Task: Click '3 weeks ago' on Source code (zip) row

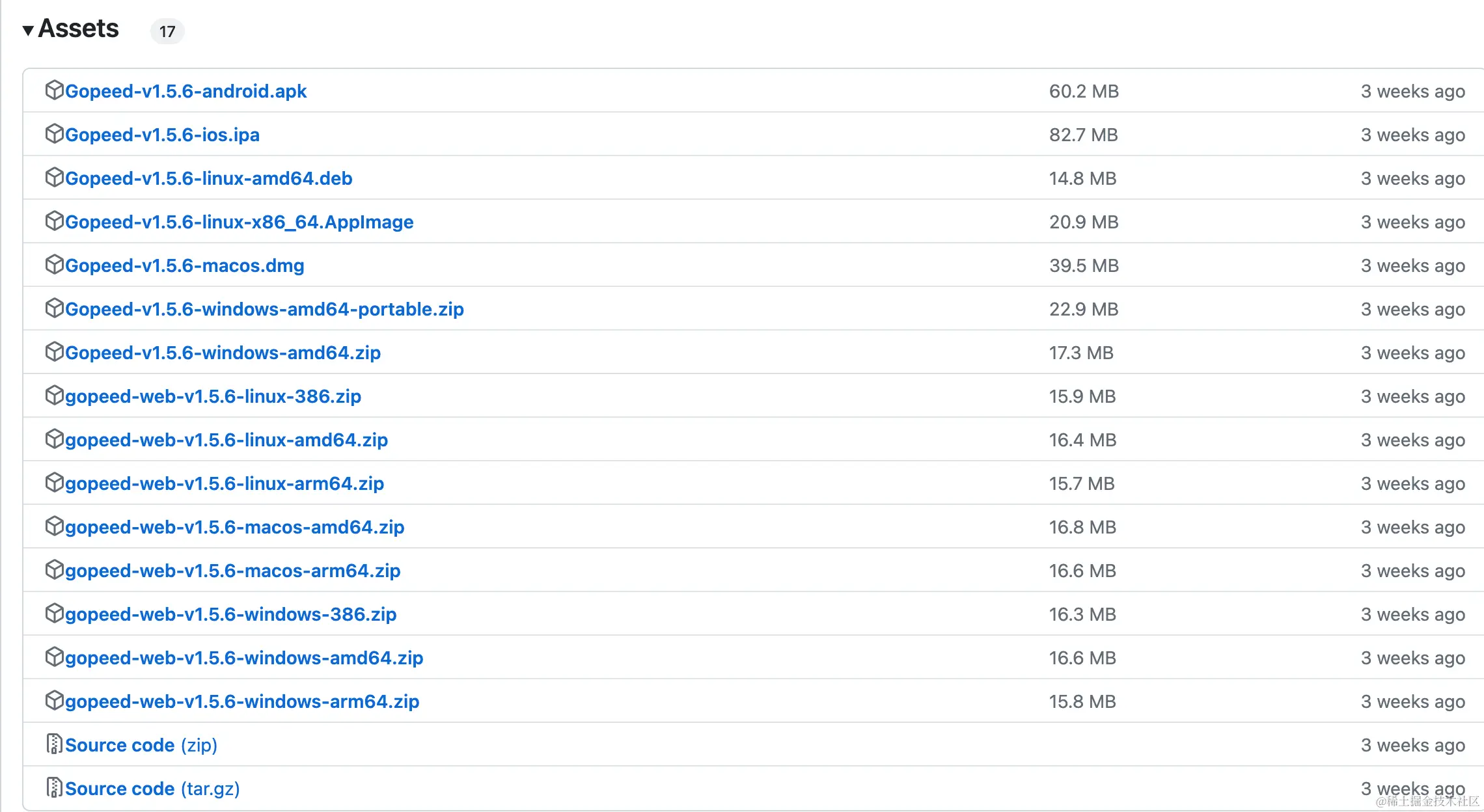Action: click(1413, 745)
